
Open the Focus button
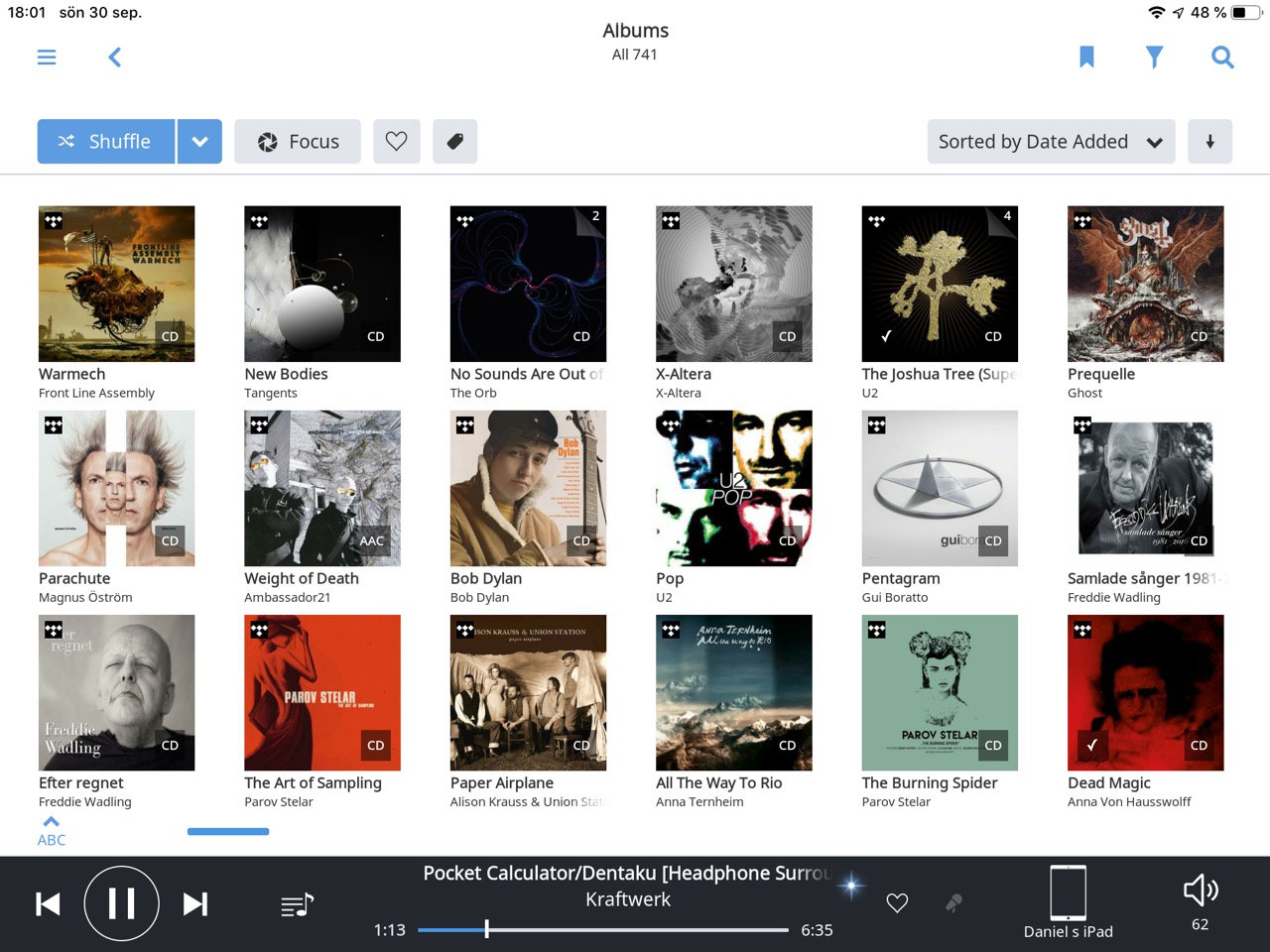click(x=298, y=142)
